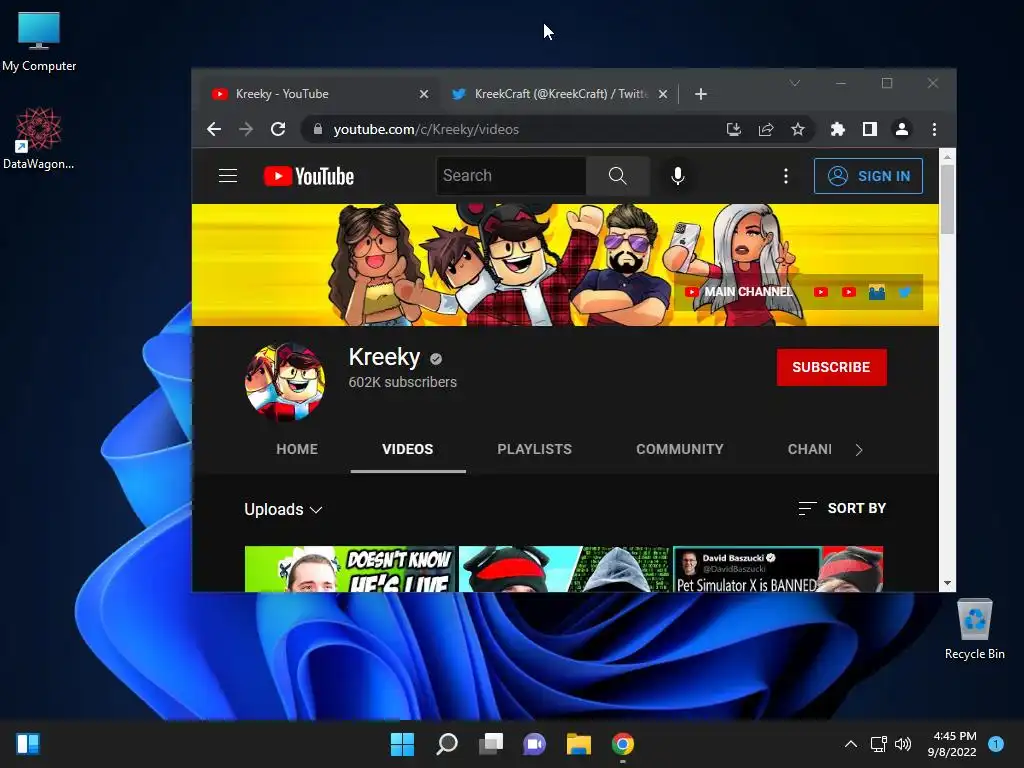Select the My Computer desktop icon

click(39, 42)
